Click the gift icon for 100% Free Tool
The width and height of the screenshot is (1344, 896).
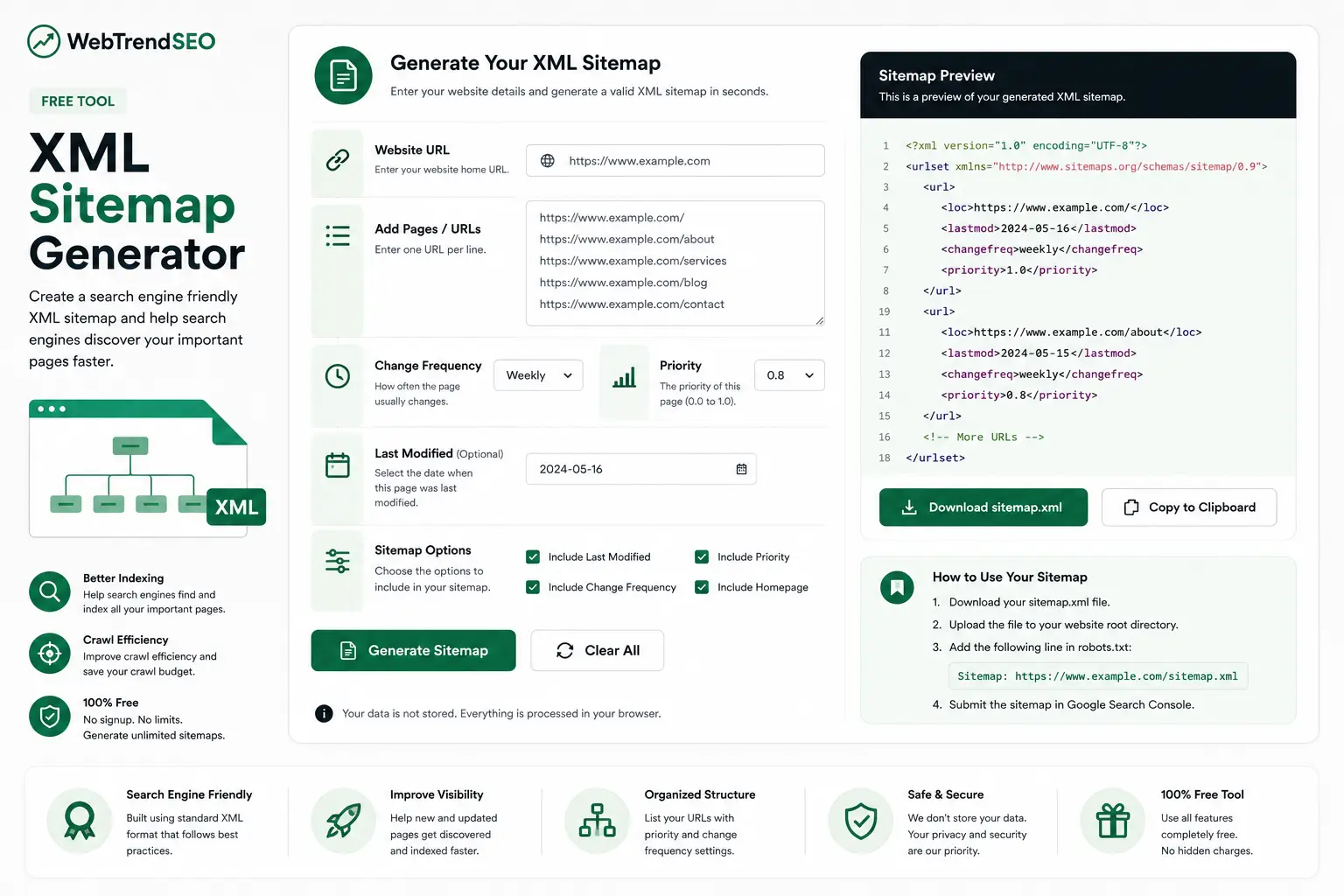tap(1113, 822)
